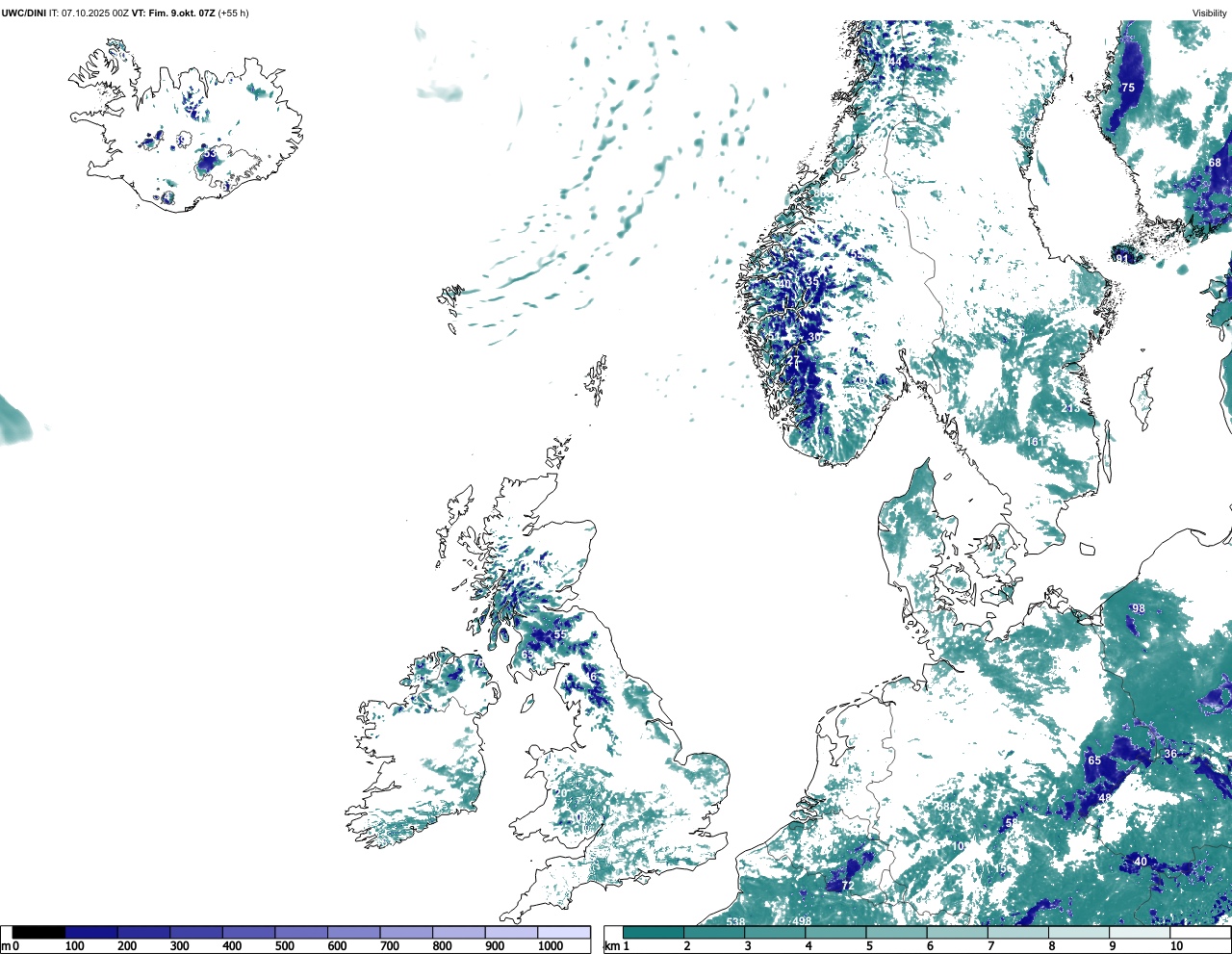Click the 'Fim. 9.okt. 07Z' valid time
This screenshot has width=1232, height=954.
point(180,13)
